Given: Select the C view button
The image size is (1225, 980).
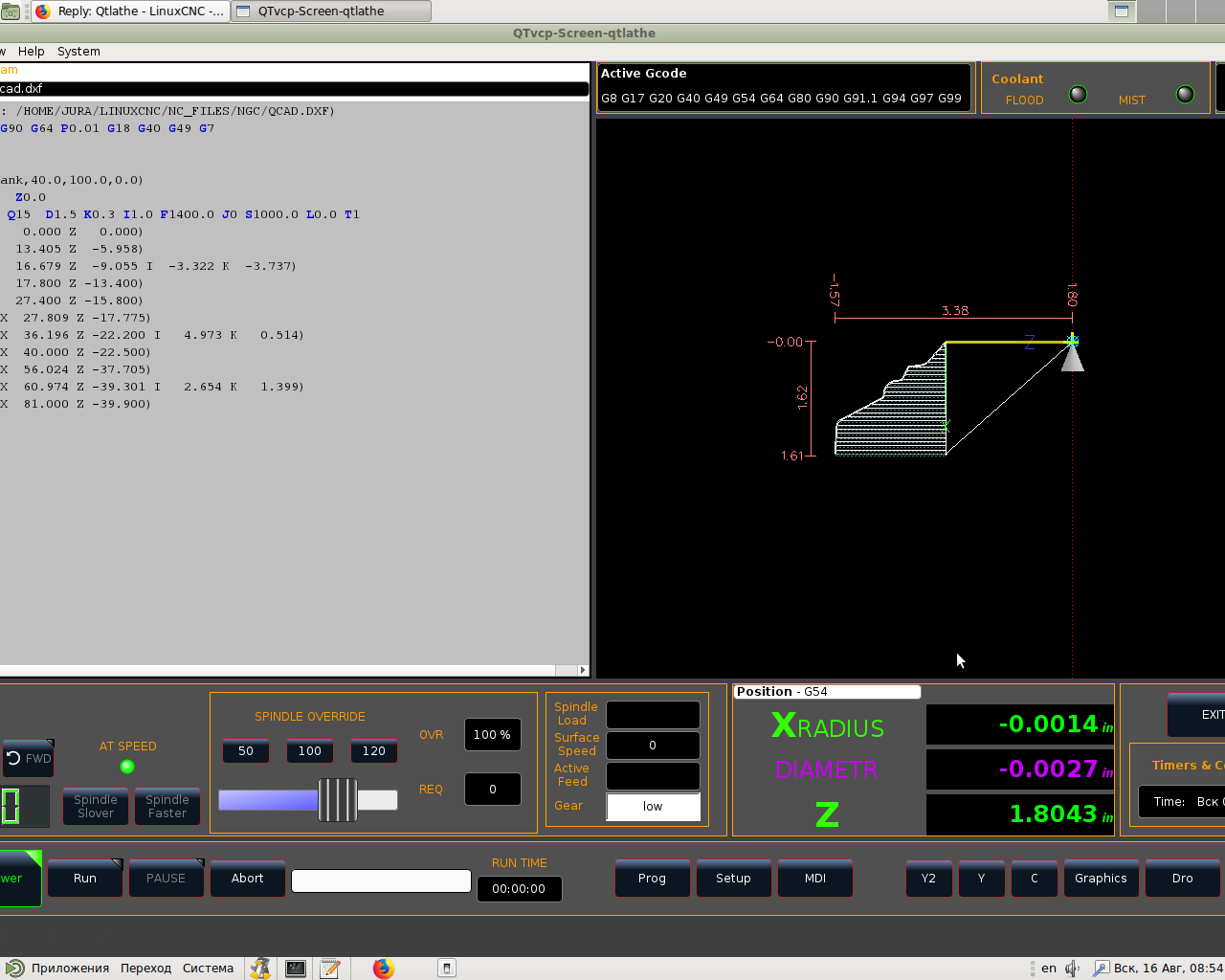Looking at the screenshot, I should (x=1034, y=878).
